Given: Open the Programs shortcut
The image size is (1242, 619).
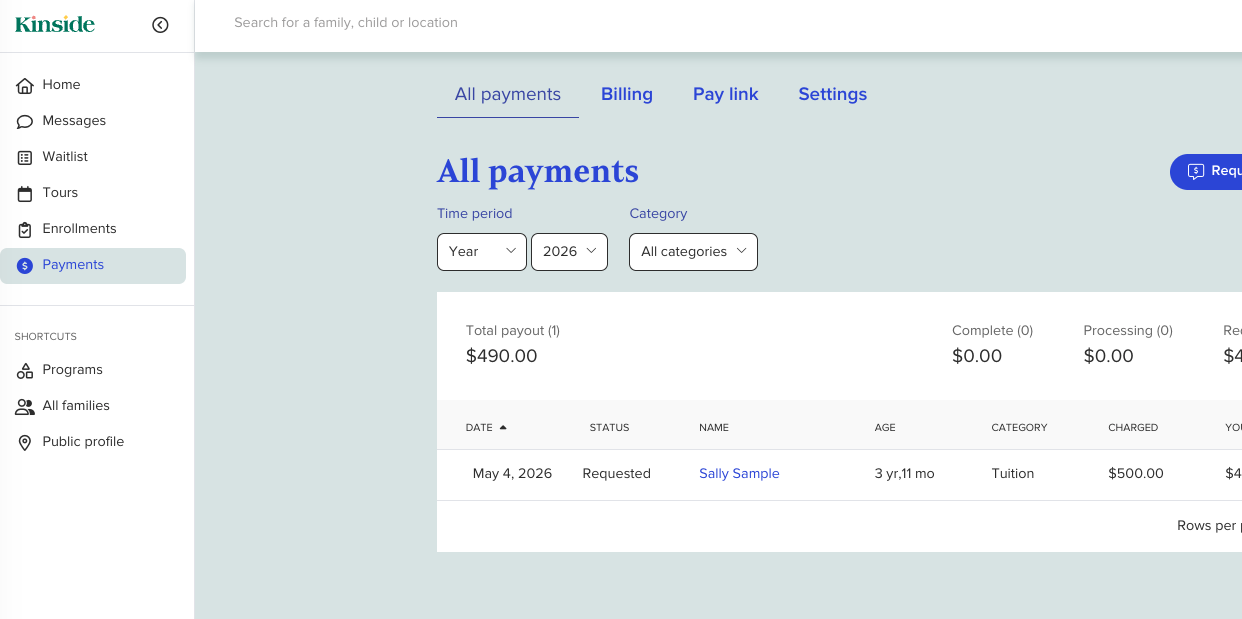Looking at the screenshot, I should [x=93, y=370].
